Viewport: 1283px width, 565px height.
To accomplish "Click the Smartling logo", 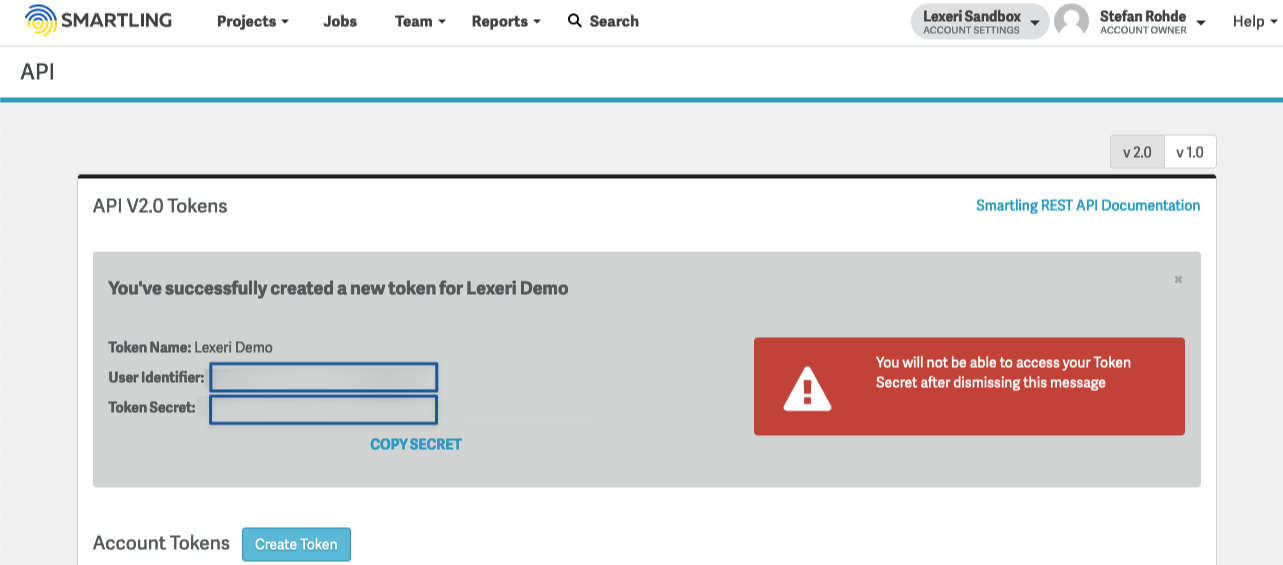I will click(x=98, y=20).
